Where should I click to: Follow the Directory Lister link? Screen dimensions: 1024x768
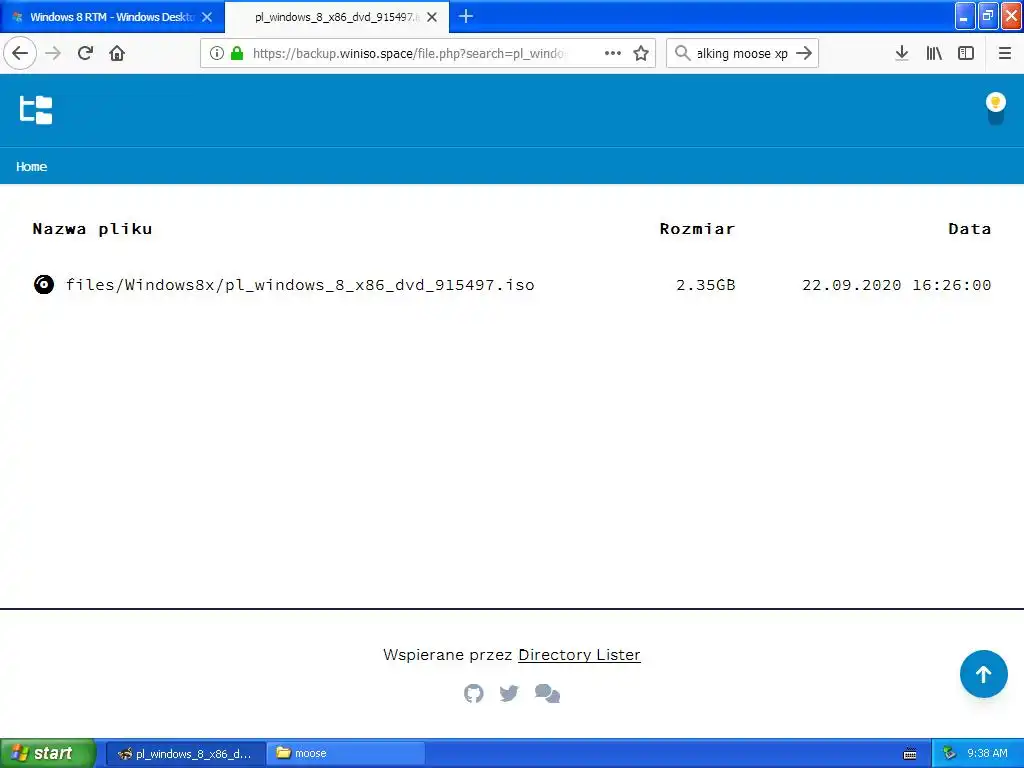(x=579, y=654)
